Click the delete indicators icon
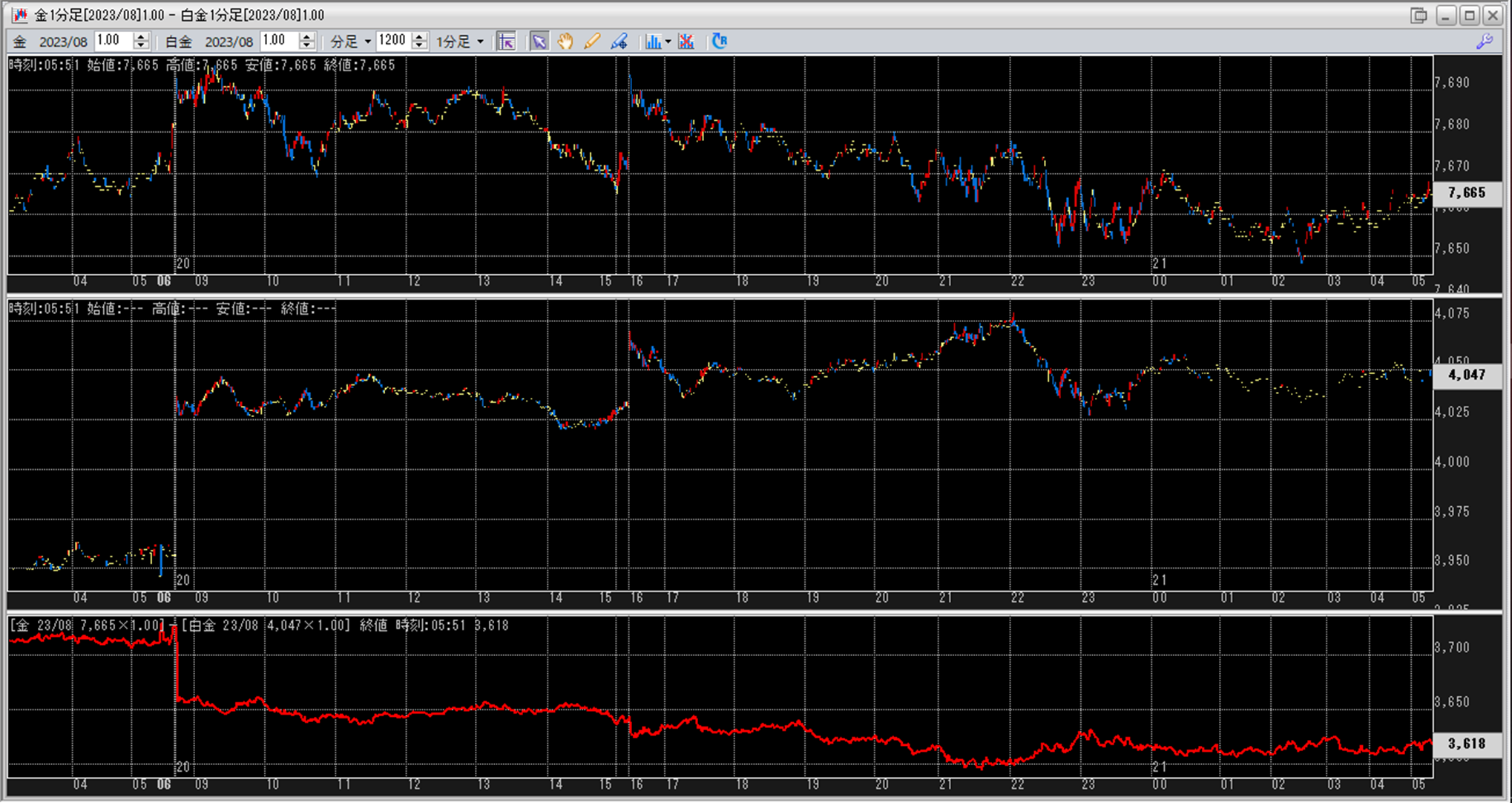 pyautogui.click(x=686, y=42)
